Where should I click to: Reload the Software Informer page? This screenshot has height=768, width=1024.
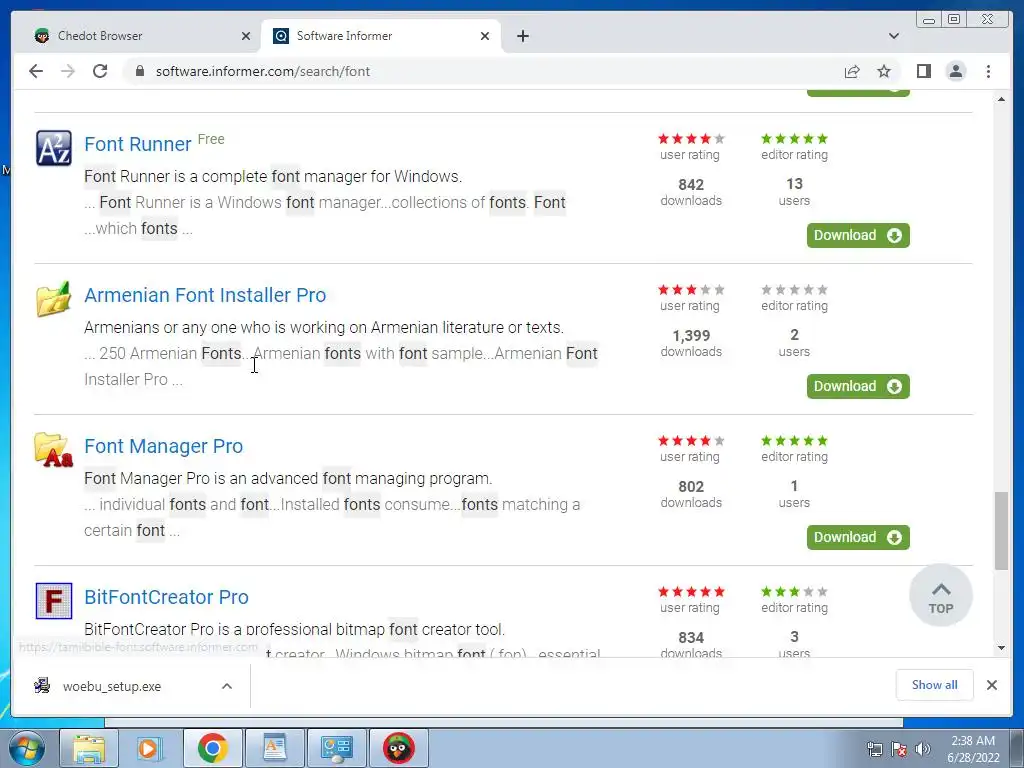(x=100, y=71)
